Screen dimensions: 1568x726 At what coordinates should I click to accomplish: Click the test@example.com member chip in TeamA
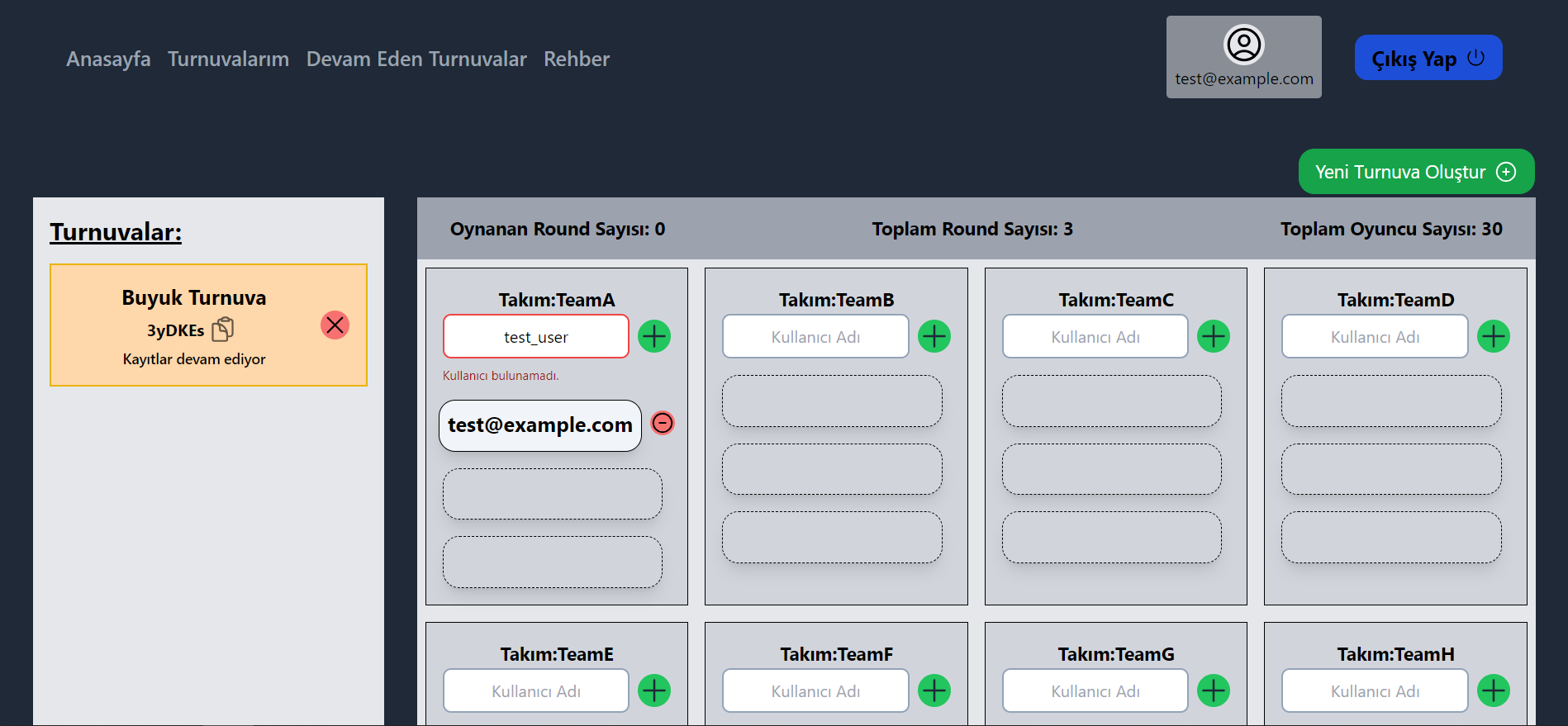point(540,425)
